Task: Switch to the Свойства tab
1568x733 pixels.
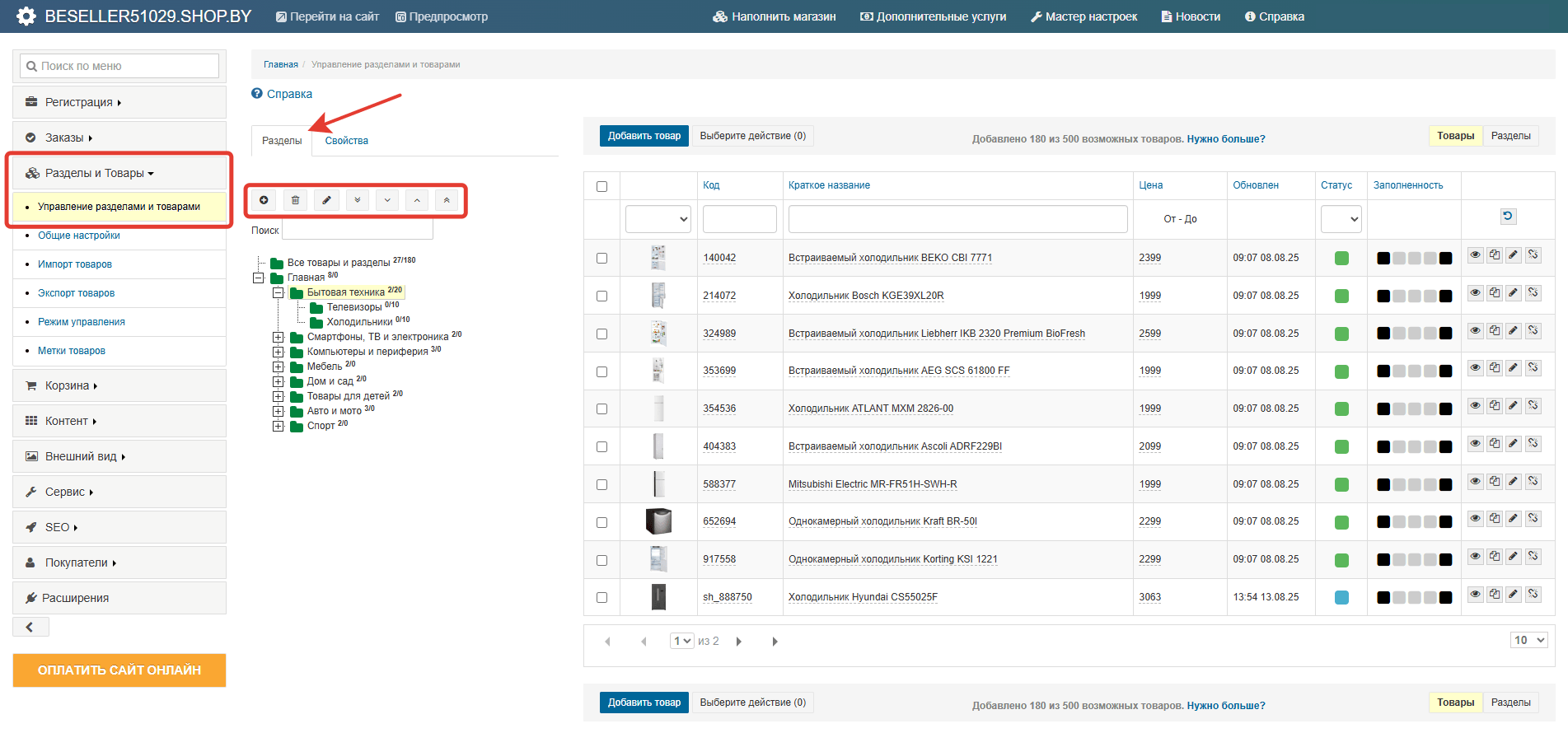Action: click(346, 141)
